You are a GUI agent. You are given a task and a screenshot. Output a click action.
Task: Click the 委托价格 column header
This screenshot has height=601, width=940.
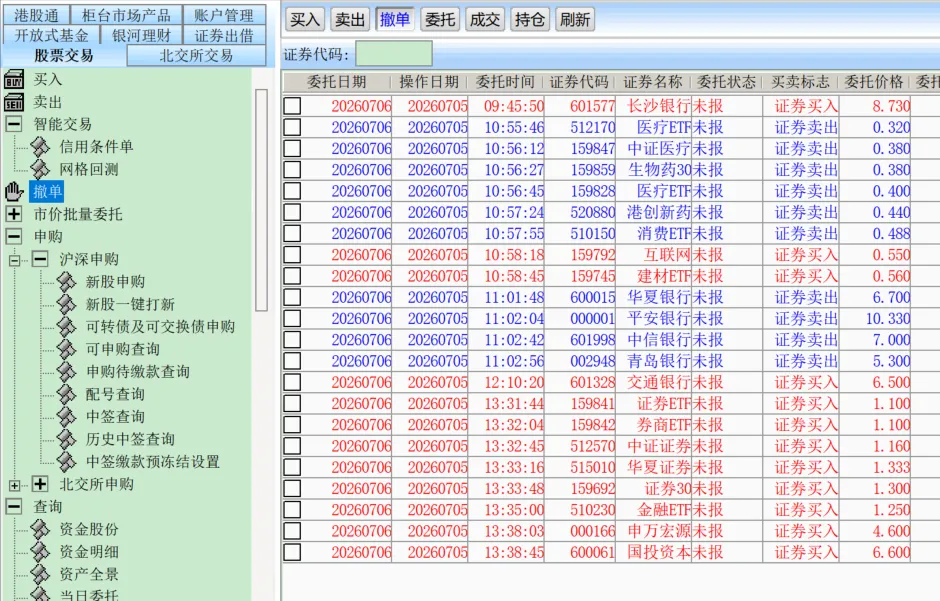tap(873, 82)
